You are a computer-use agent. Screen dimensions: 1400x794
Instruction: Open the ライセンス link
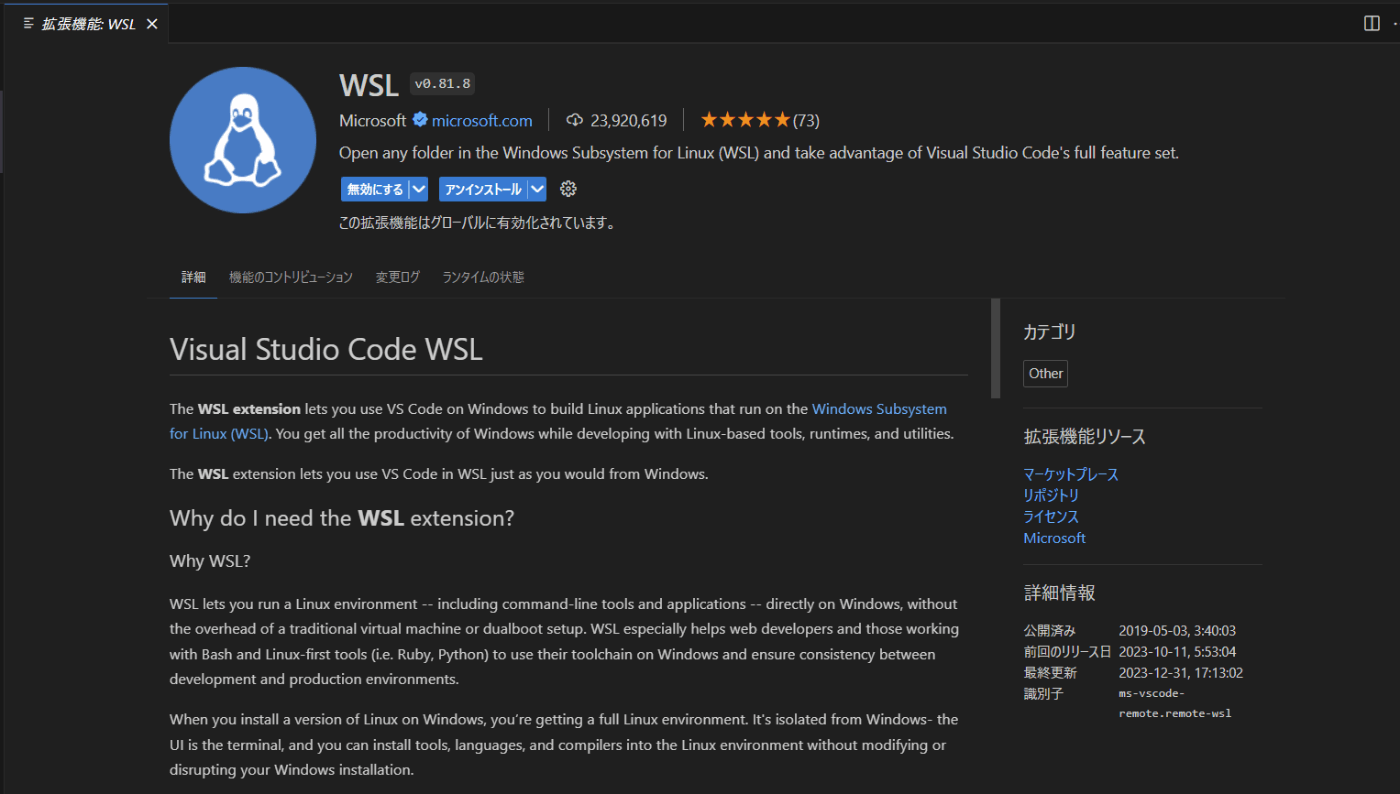1051,516
